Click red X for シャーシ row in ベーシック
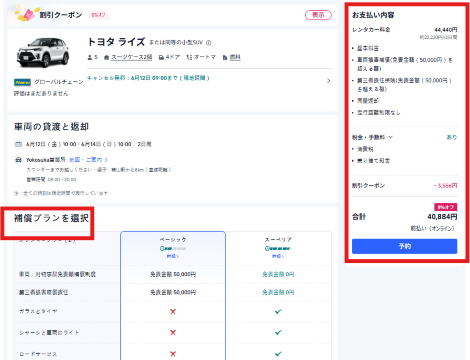 (x=173, y=333)
